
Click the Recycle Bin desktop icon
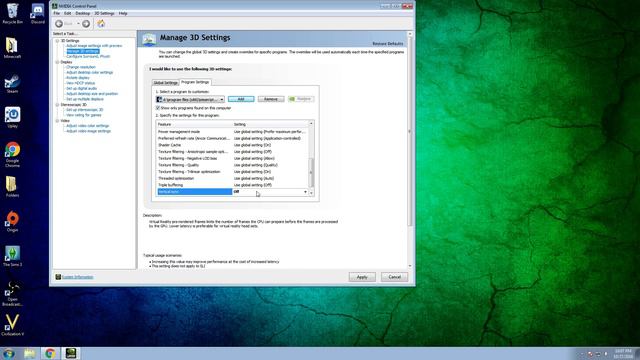coord(12,13)
